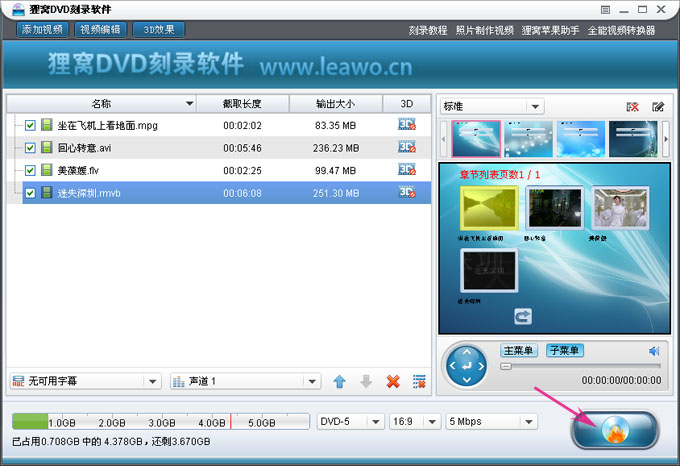This screenshot has width=680, height=466.
Task: Select the first pink-bordered menu template
Action: 476,139
